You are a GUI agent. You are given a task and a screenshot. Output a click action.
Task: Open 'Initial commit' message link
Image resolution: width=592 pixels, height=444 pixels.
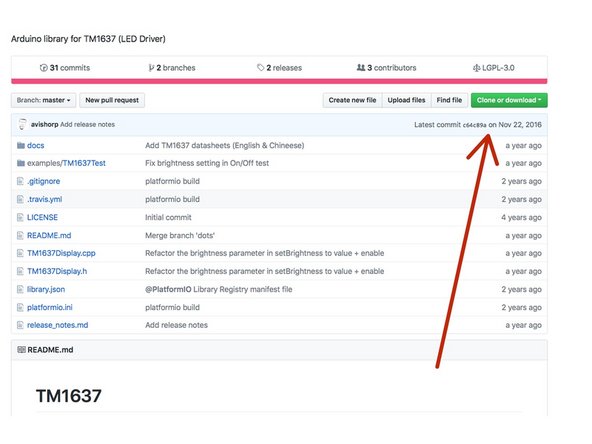click(x=168, y=217)
